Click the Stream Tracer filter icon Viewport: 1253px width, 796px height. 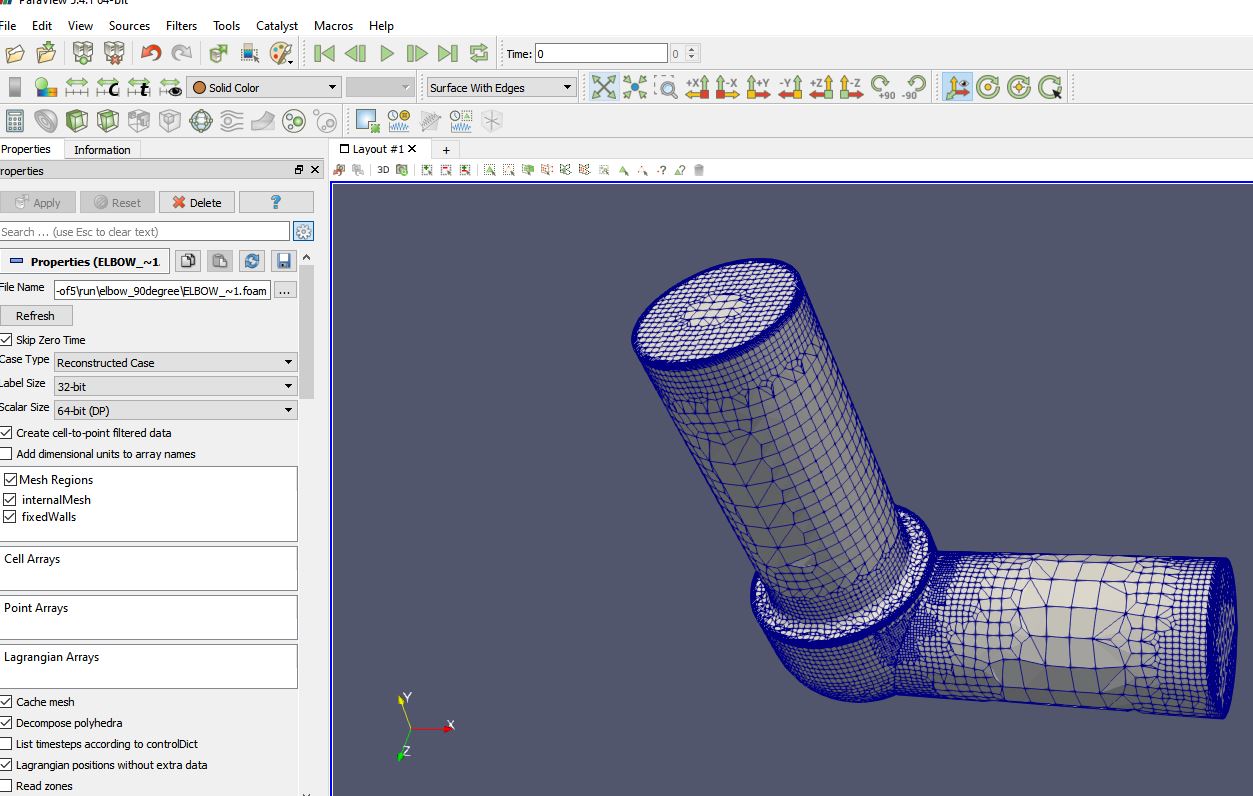click(x=231, y=120)
